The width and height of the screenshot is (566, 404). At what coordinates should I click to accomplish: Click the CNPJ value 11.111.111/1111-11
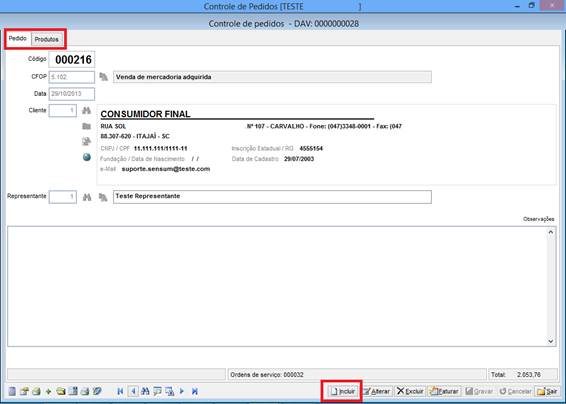coord(160,148)
